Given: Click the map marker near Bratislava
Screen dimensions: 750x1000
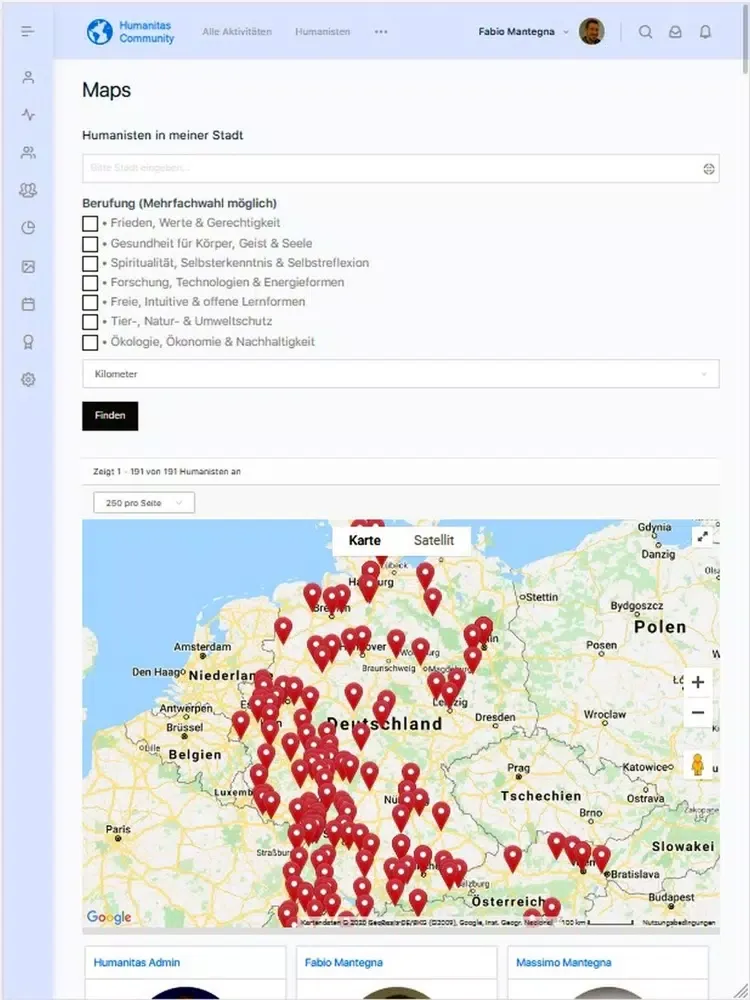Looking at the screenshot, I should click(601, 858).
